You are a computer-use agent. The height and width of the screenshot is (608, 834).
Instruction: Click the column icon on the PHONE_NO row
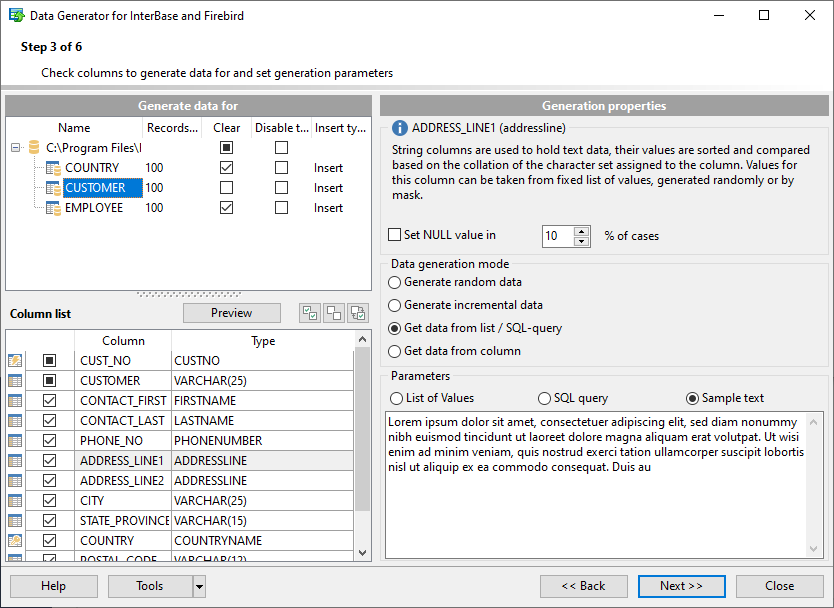click(x=15, y=441)
